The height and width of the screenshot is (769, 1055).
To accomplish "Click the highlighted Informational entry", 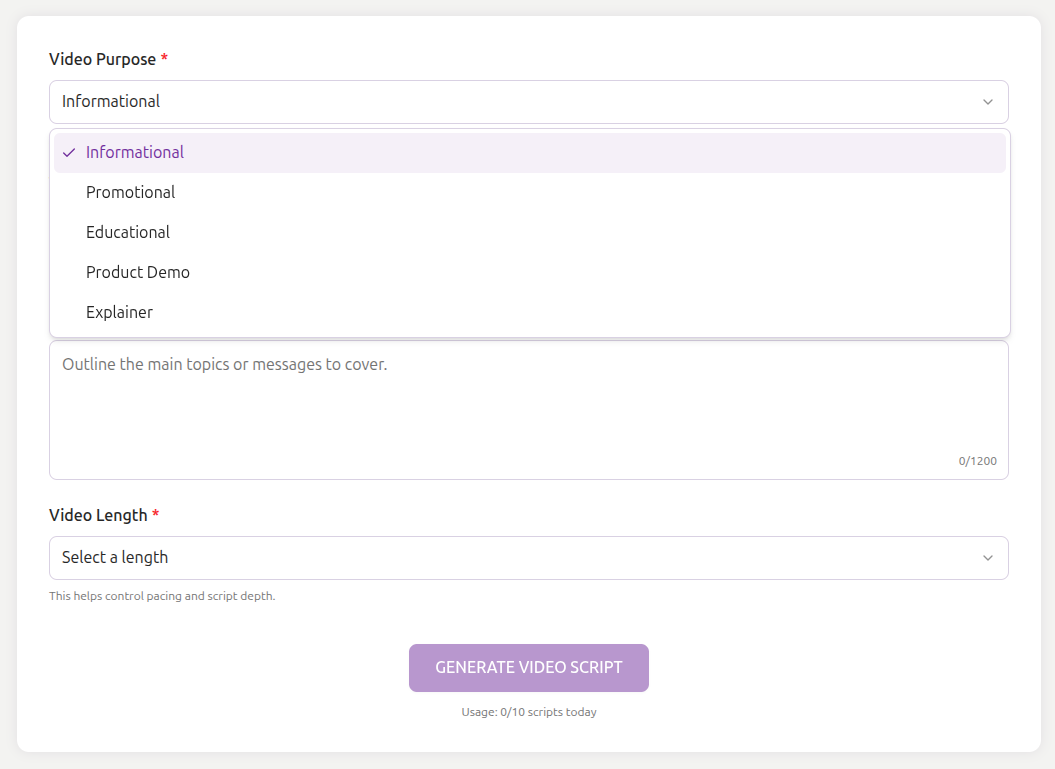I will [135, 152].
